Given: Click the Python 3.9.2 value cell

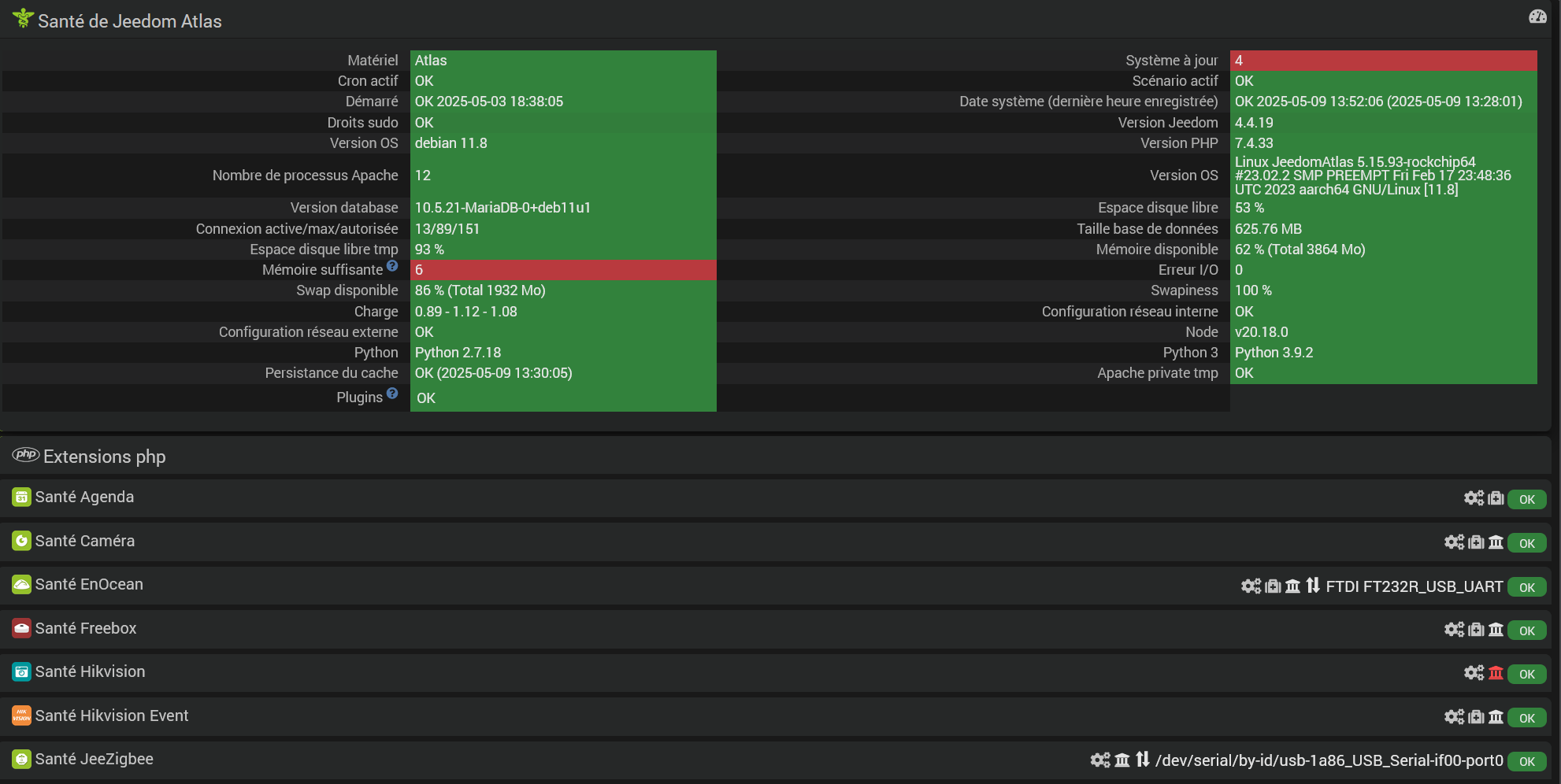Looking at the screenshot, I should tap(1384, 353).
